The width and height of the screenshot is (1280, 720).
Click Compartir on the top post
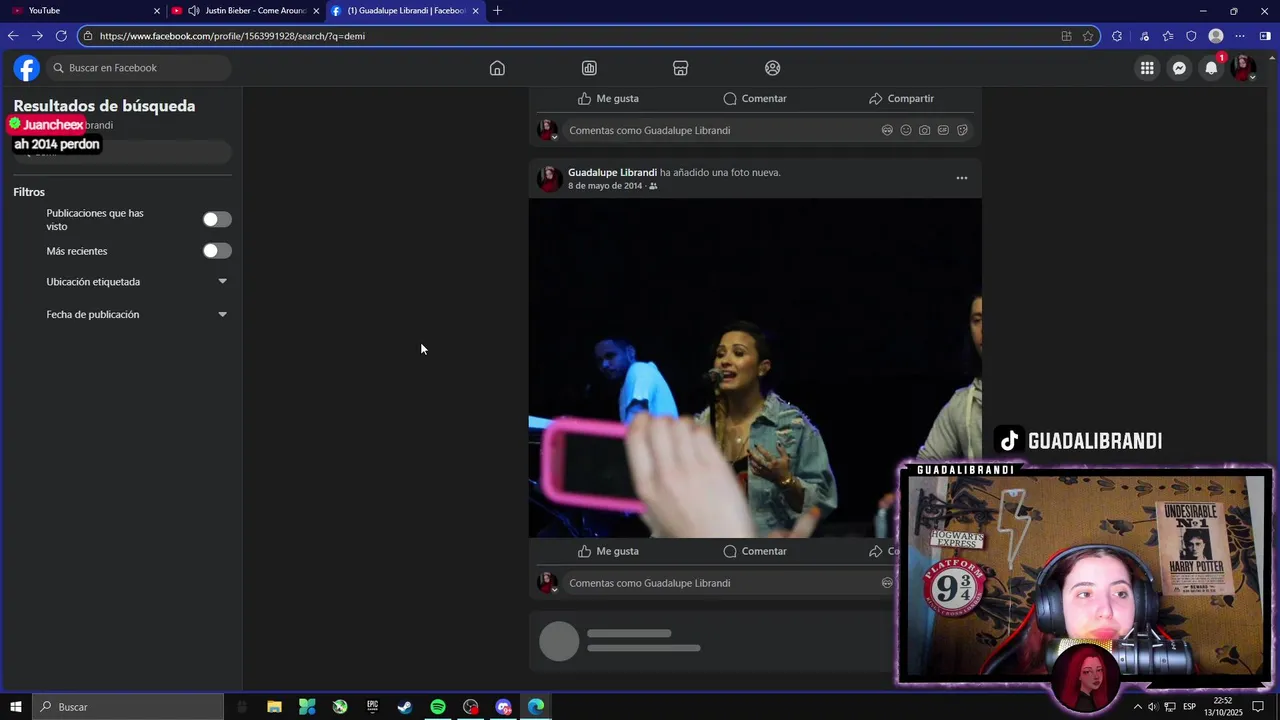(901, 98)
